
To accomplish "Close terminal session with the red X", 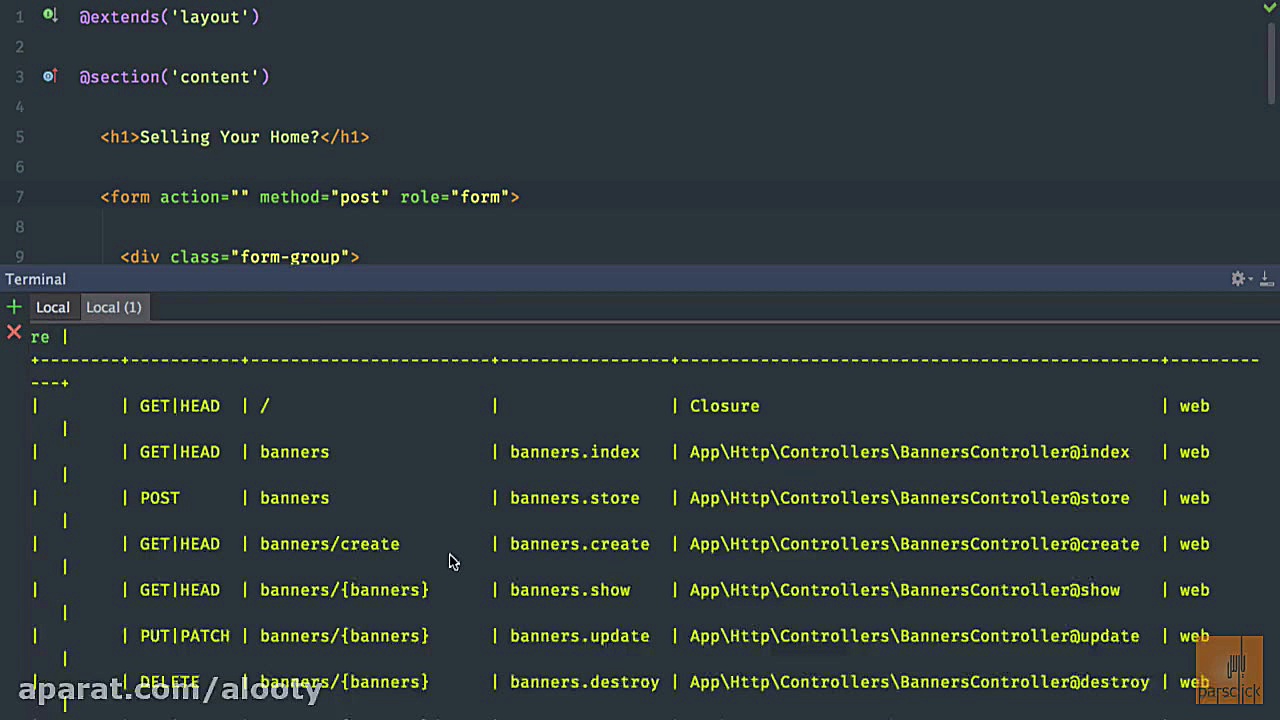I will pos(14,332).
